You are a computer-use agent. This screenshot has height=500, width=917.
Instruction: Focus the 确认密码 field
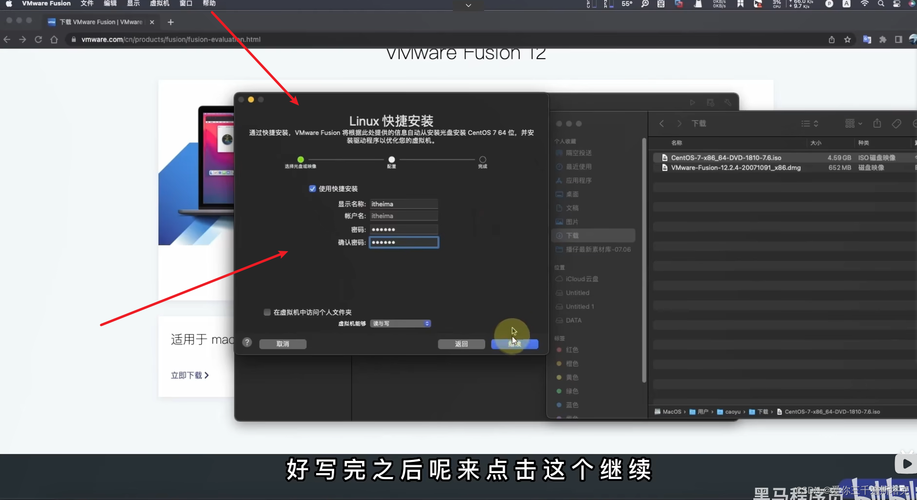click(x=404, y=242)
